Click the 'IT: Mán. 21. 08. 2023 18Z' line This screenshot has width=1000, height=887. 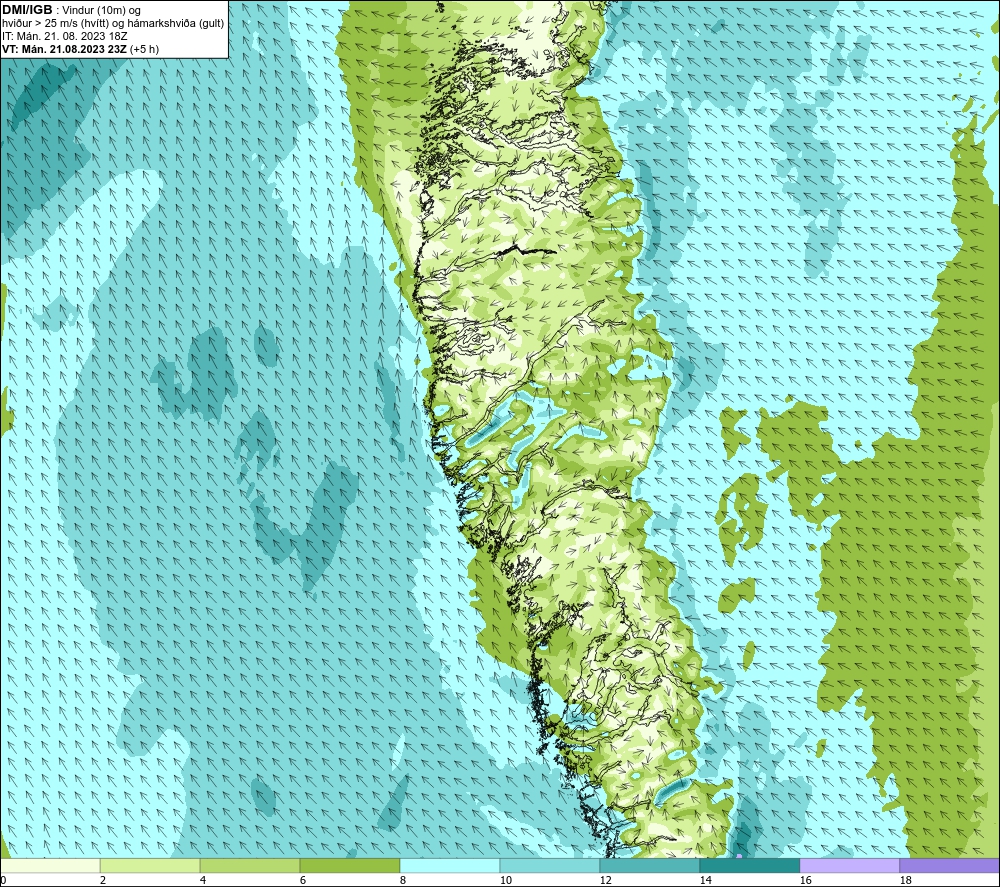tap(64, 36)
